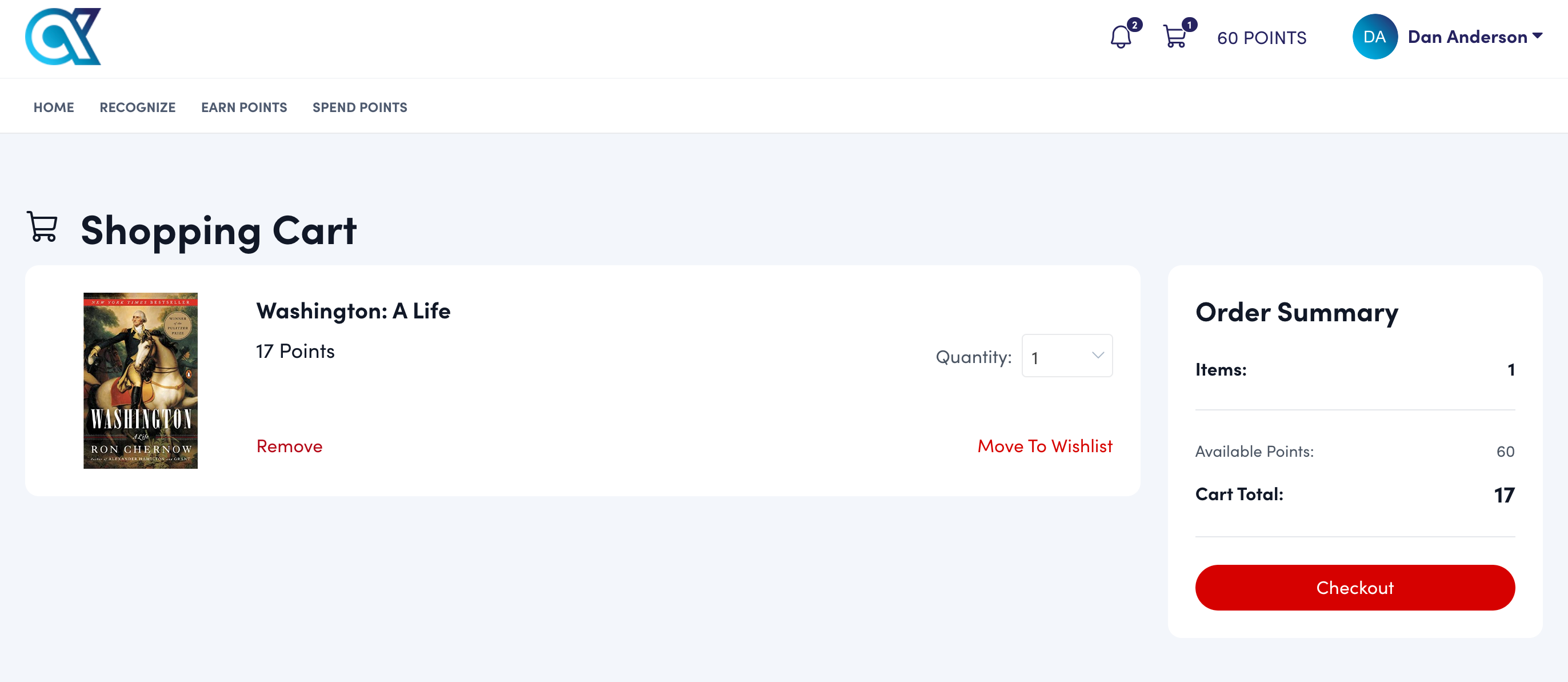Click the Washington book cover thumbnail
The width and height of the screenshot is (1568, 682).
(x=141, y=381)
